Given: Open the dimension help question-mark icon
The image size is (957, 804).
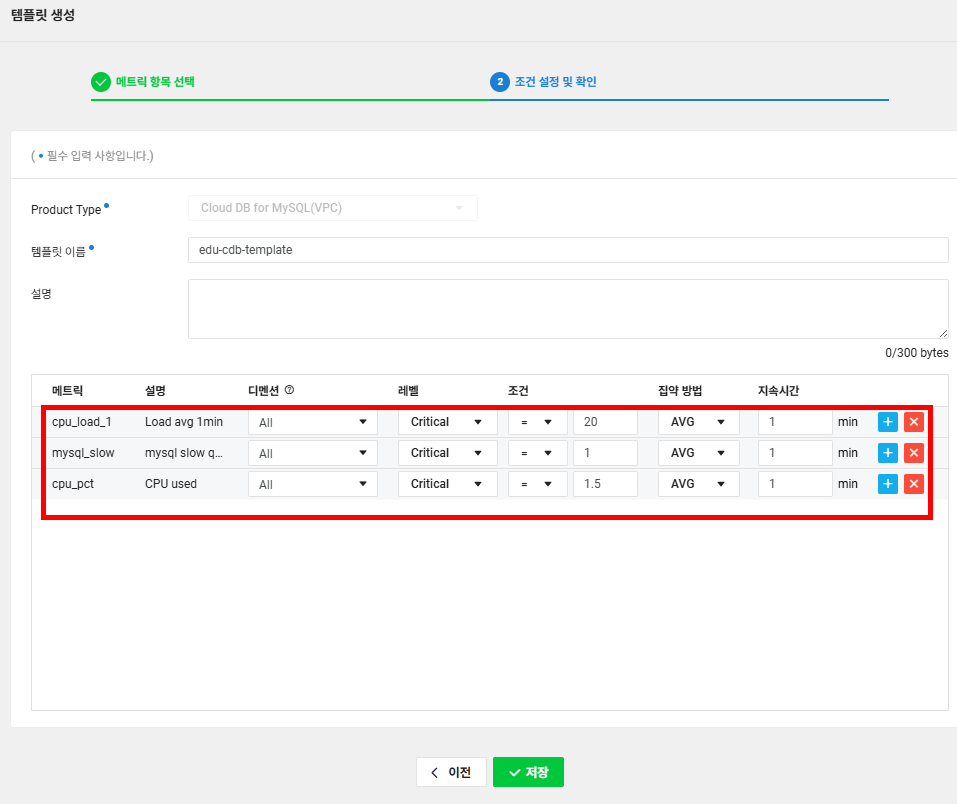Looking at the screenshot, I should 289,390.
